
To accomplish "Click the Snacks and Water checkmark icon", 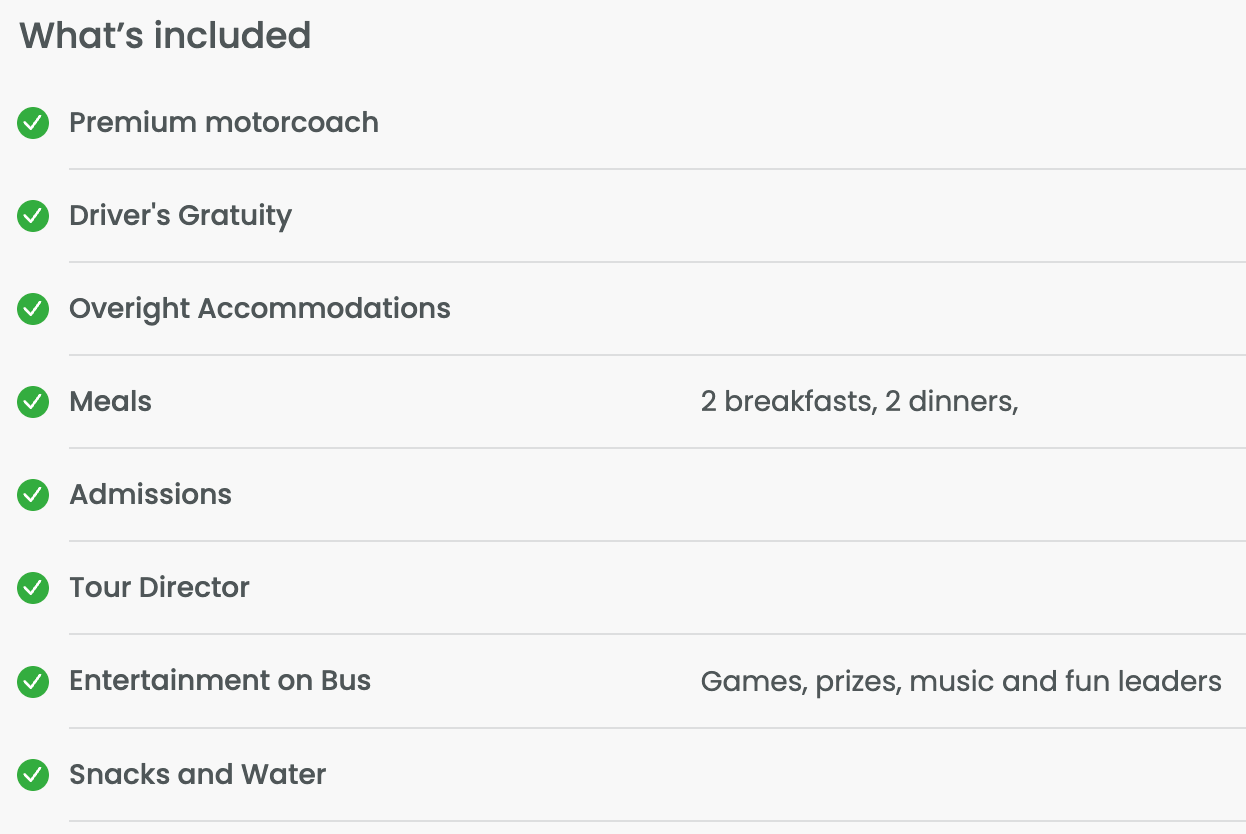I will click(x=33, y=775).
